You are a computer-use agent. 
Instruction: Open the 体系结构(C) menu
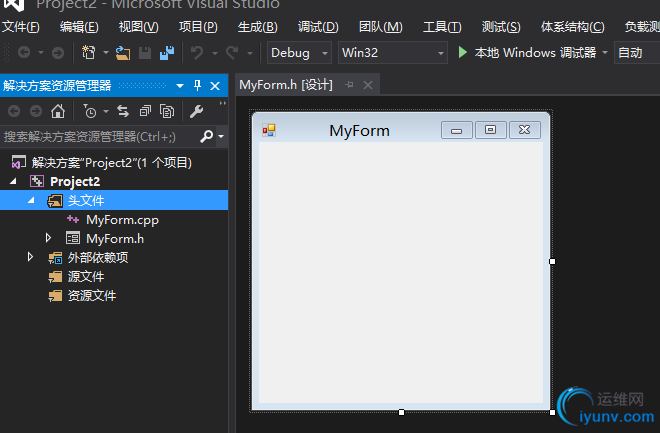click(x=572, y=27)
